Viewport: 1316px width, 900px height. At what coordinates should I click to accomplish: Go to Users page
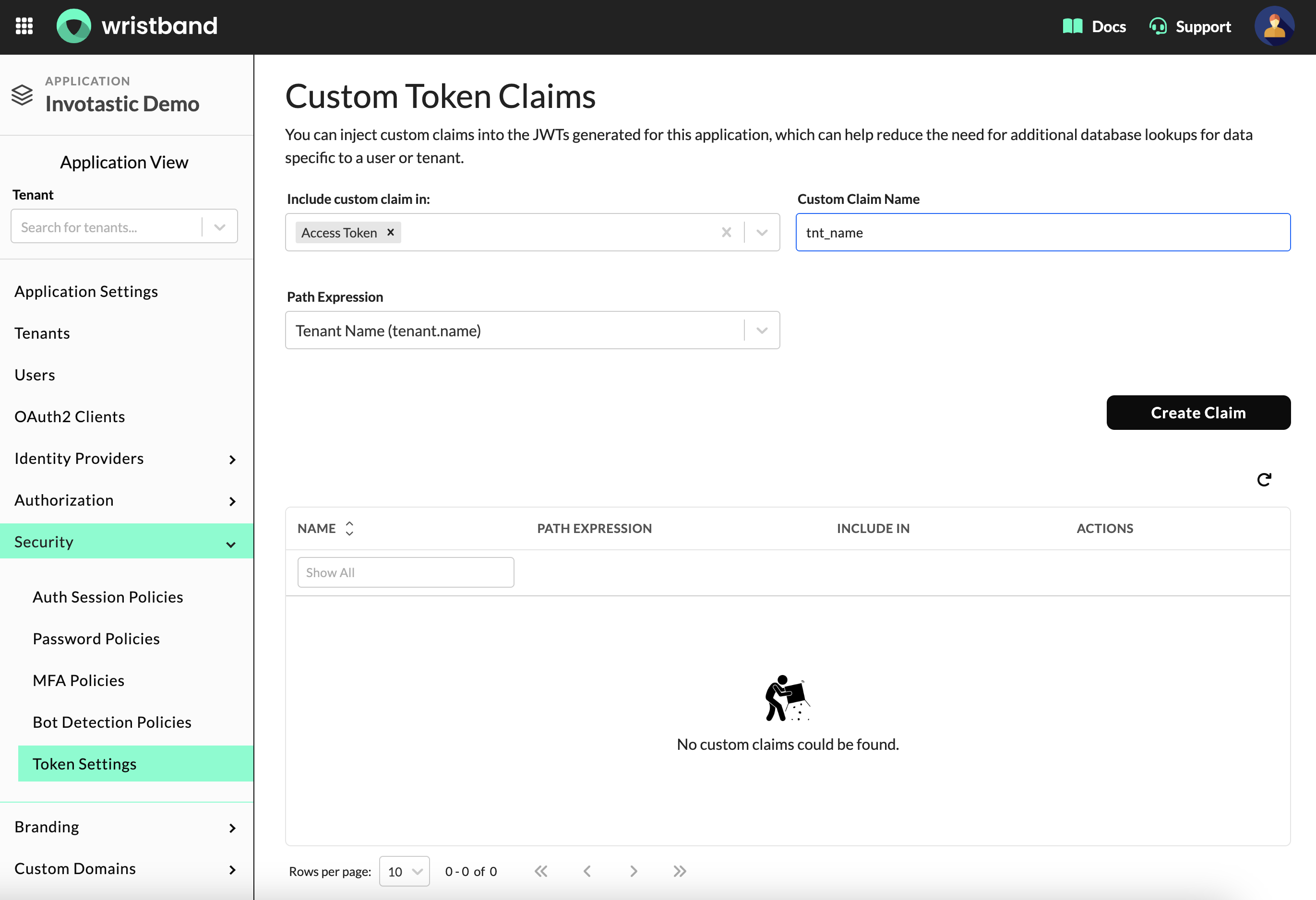click(x=35, y=375)
